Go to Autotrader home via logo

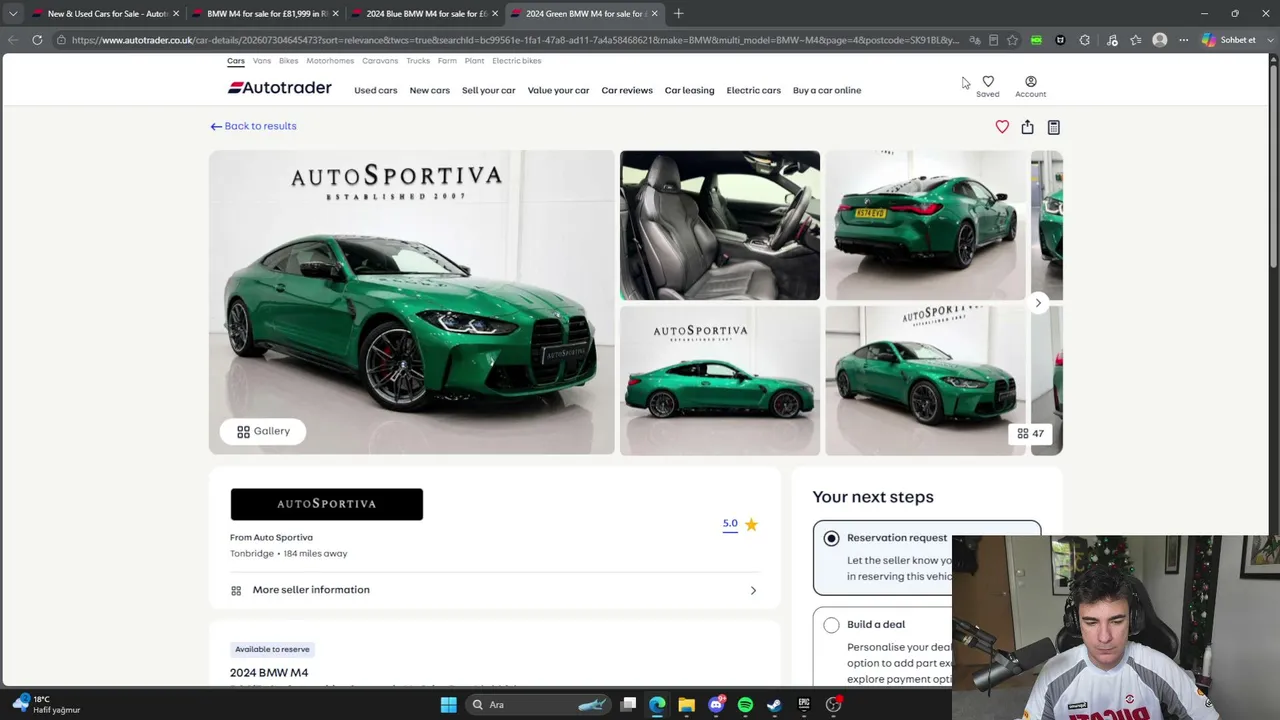279,88
